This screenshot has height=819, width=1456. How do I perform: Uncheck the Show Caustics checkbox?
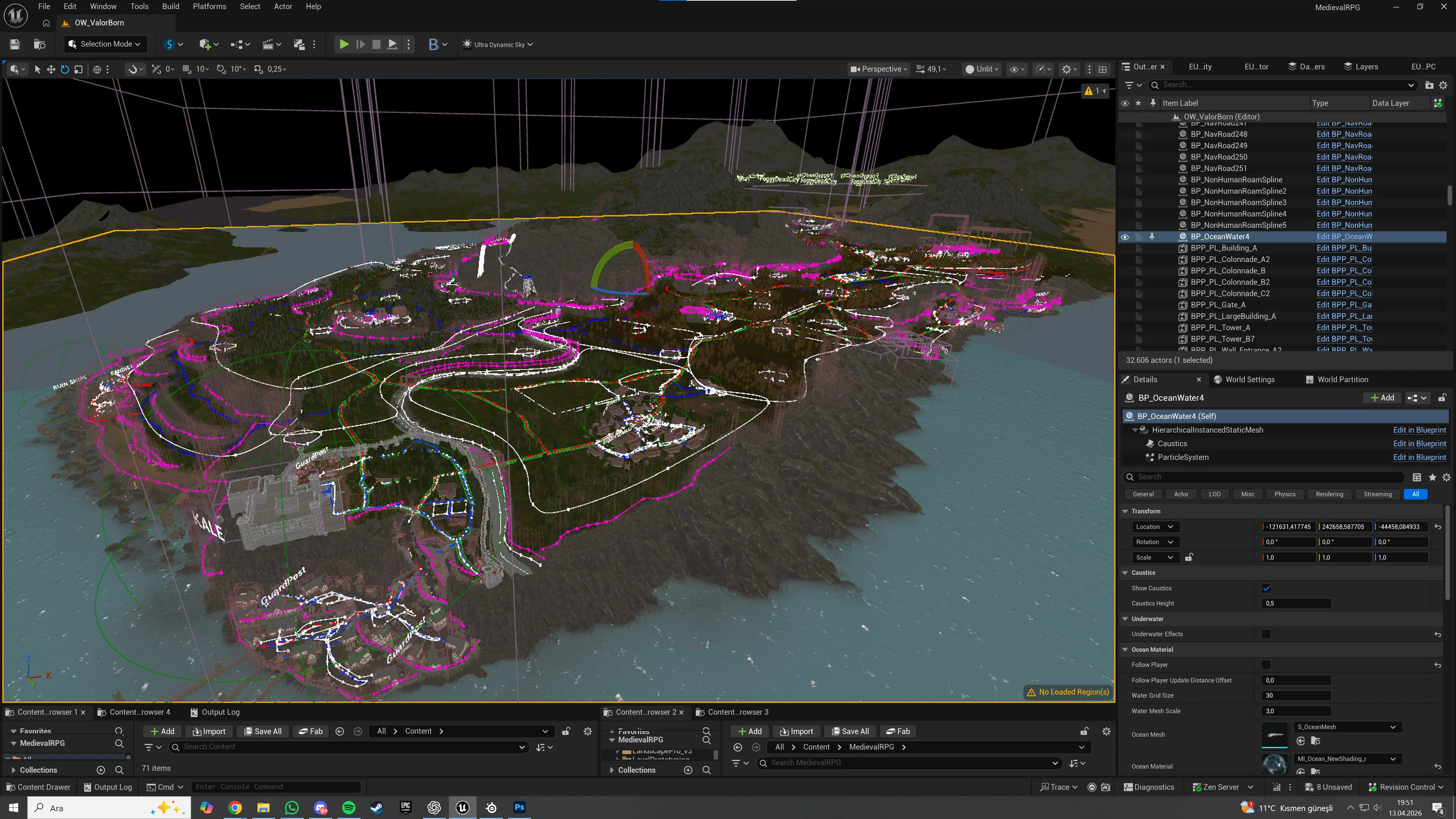[1266, 588]
